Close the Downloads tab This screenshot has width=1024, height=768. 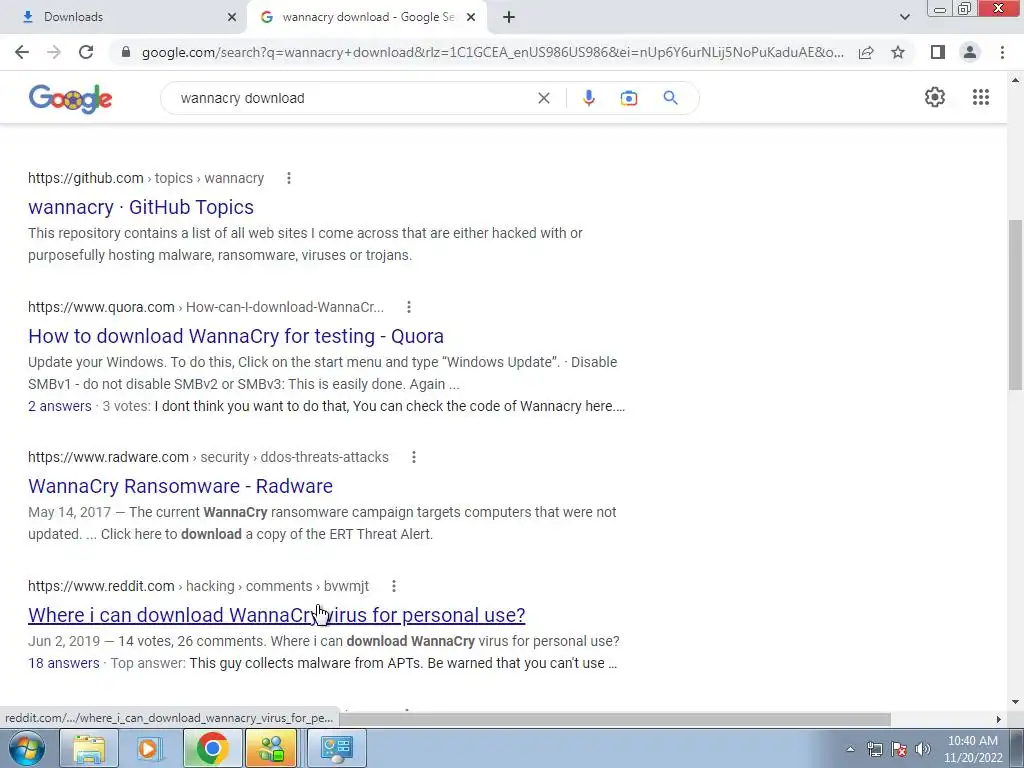[232, 17]
